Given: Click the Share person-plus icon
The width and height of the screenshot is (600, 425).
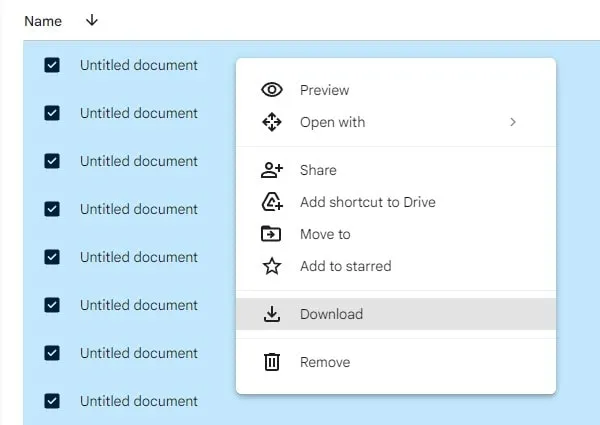Looking at the screenshot, I should point(272,170).
